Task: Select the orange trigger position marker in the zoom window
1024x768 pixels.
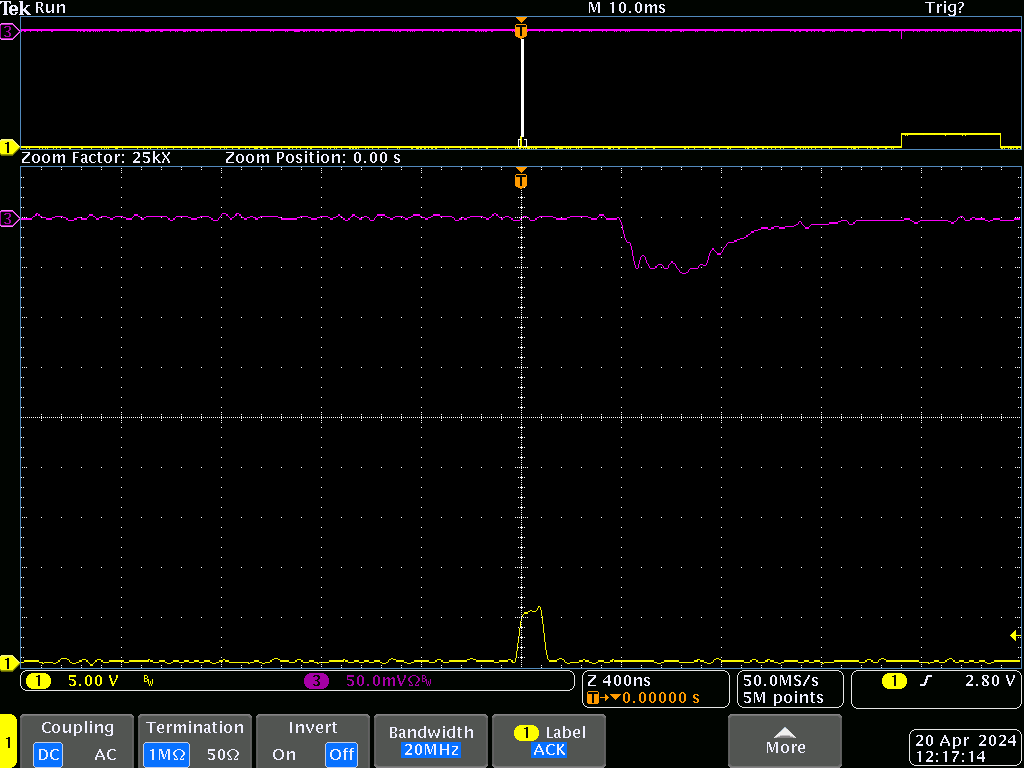Action: (x=520, y=181)
